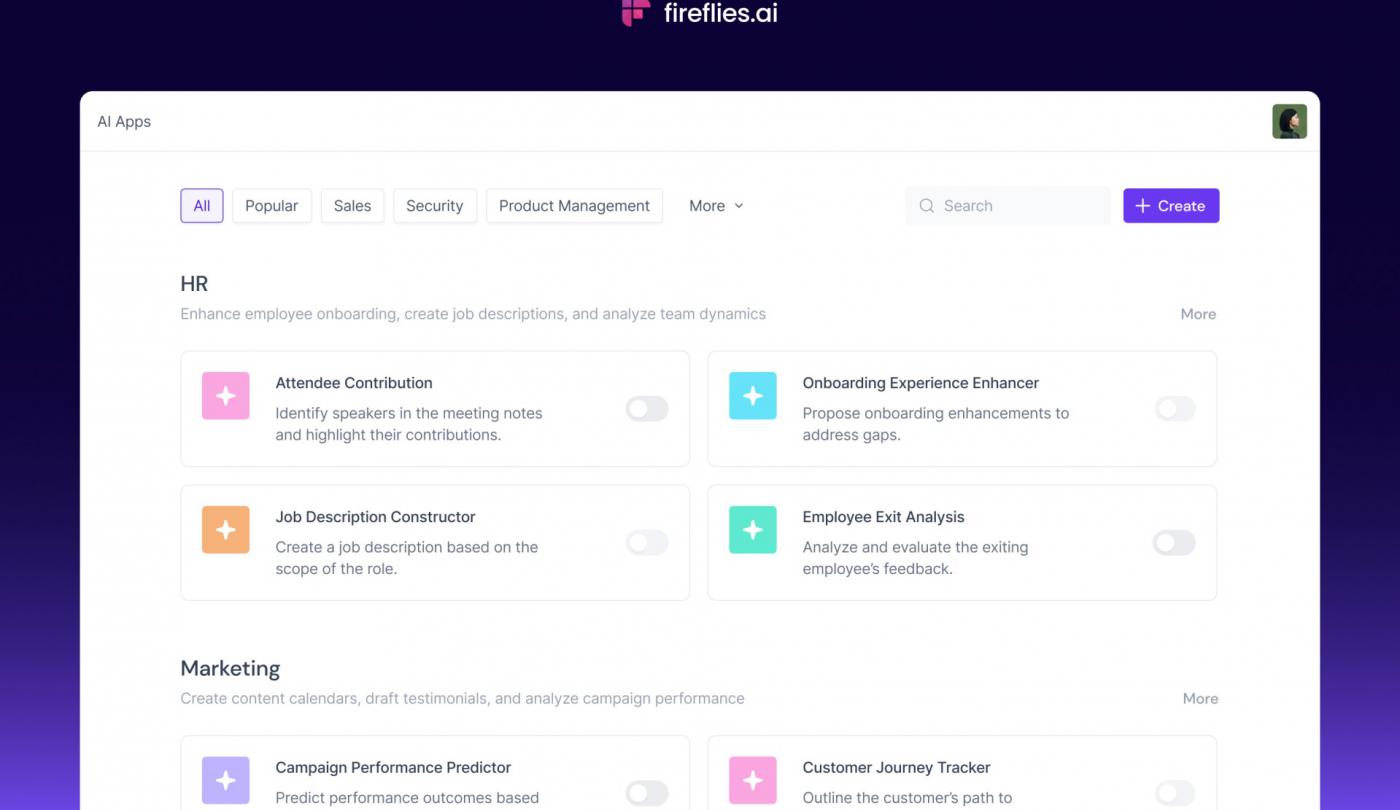The image size is (1400, 810).
Task: Show more Marketing apps link
Action: click(x=1200, y=699)
